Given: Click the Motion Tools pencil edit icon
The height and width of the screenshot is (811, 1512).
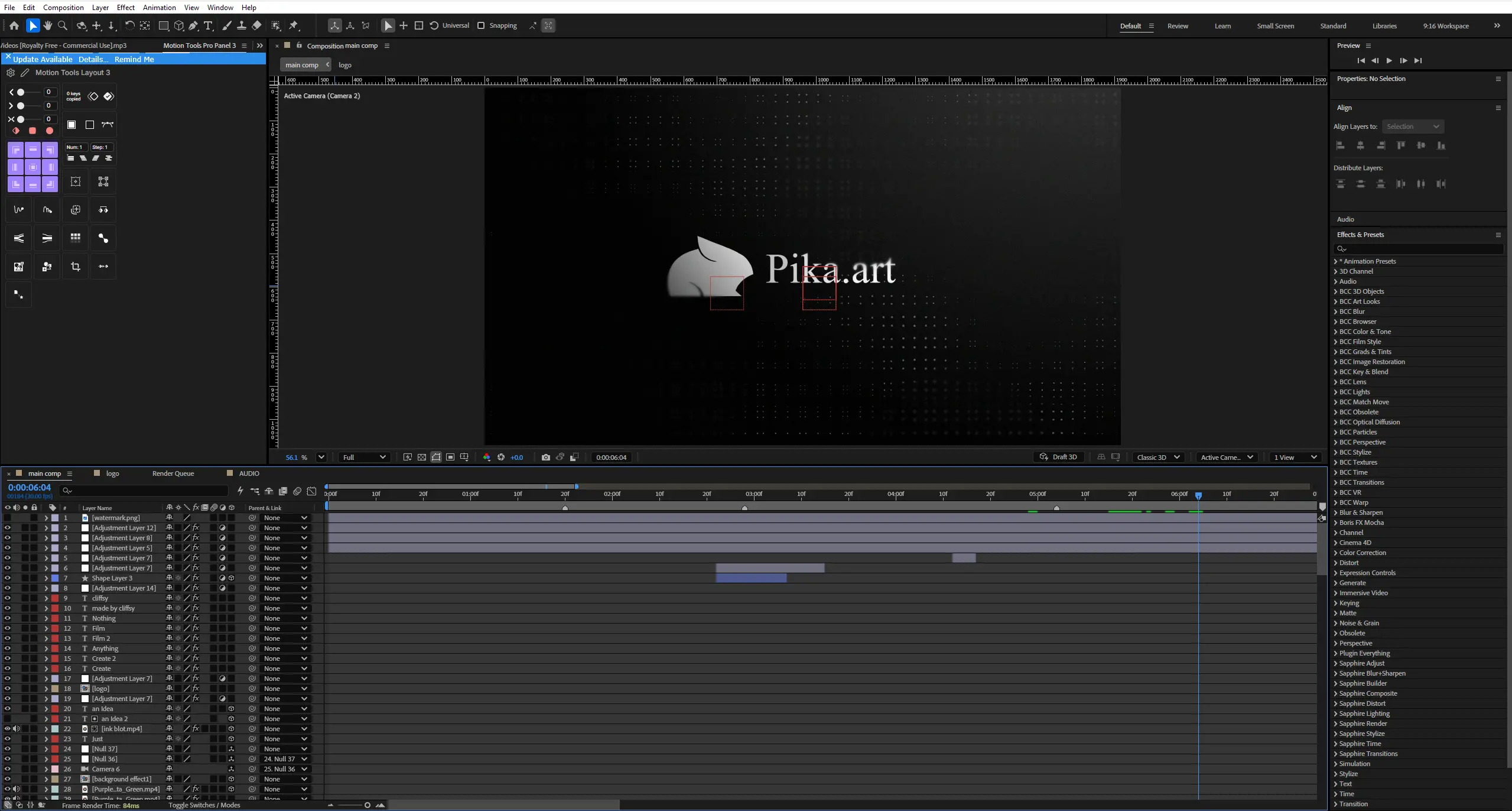Looking at the screenshot, I should [x=25, y=73].
